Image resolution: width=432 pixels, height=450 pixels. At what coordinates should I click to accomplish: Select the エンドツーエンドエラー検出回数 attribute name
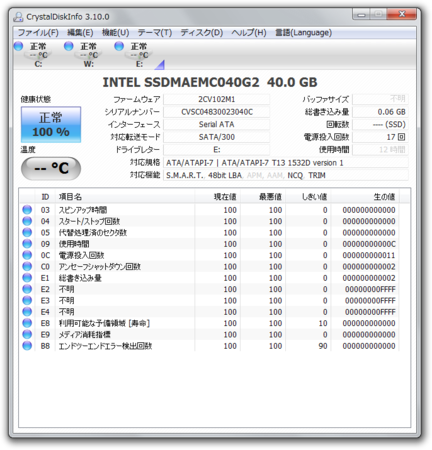pos(105,346)
